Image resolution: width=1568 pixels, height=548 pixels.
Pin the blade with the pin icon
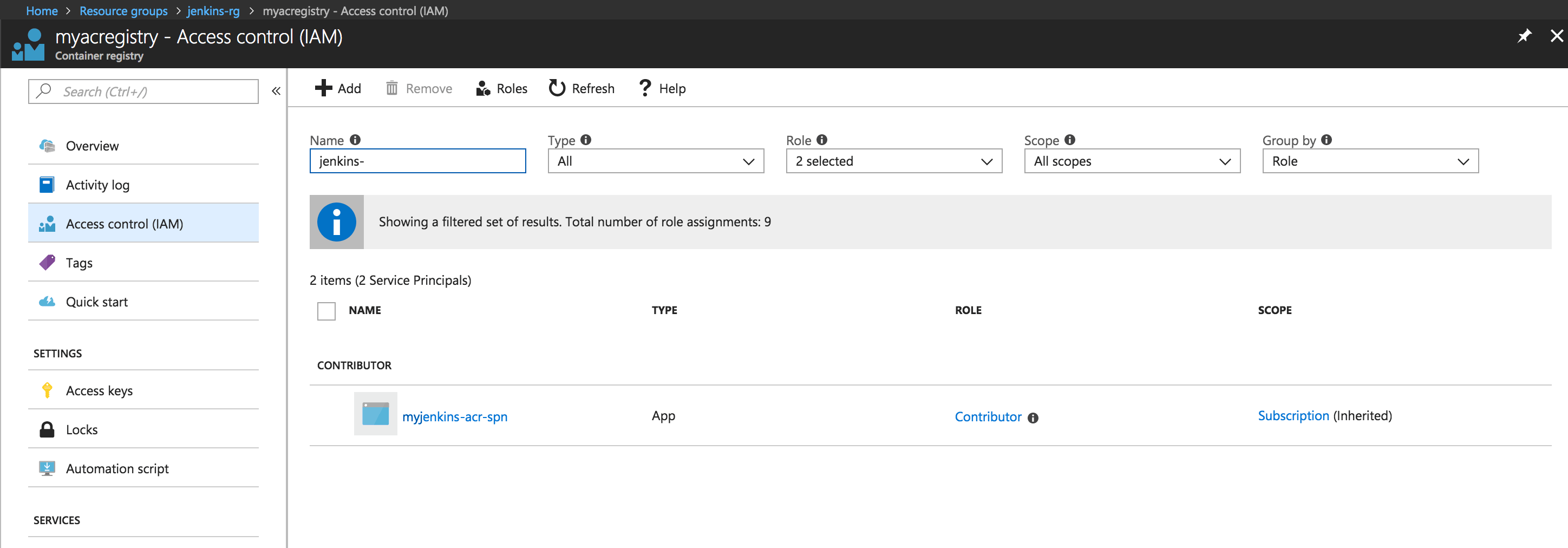point(1524,36)
